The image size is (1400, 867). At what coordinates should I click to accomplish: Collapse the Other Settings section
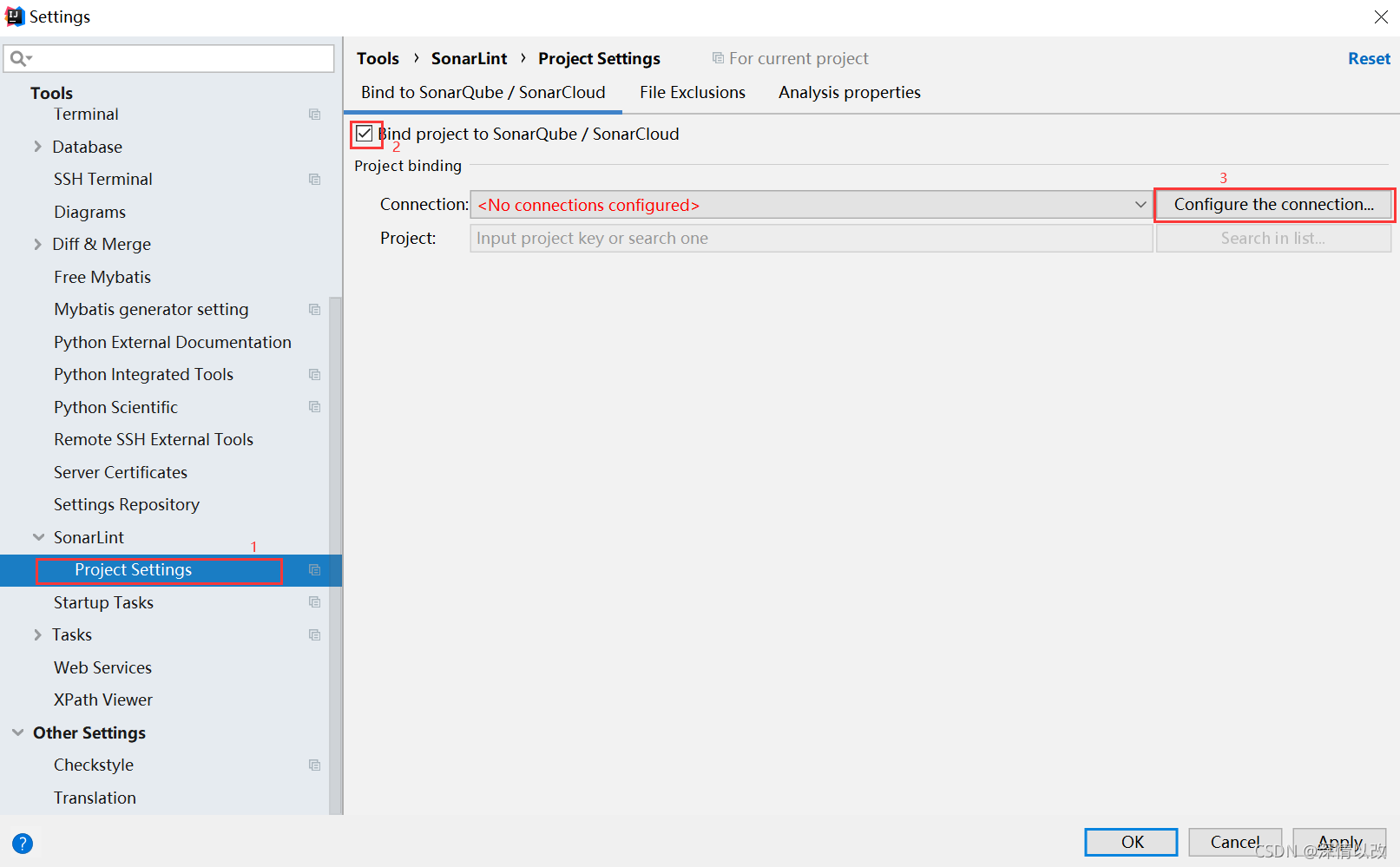[x=17, y=732]
